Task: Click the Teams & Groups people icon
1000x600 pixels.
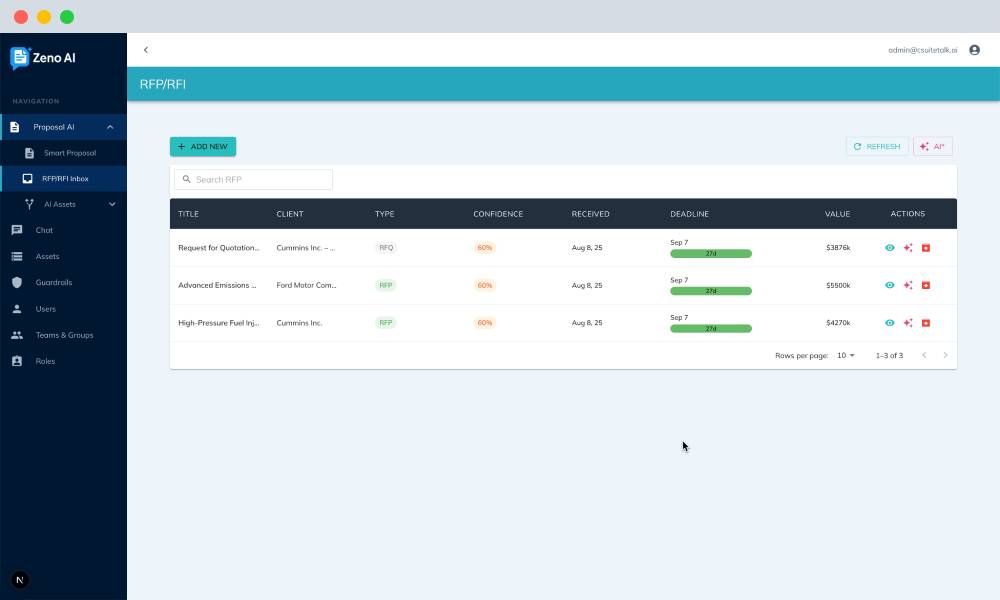Action: [x=17, y=335]
